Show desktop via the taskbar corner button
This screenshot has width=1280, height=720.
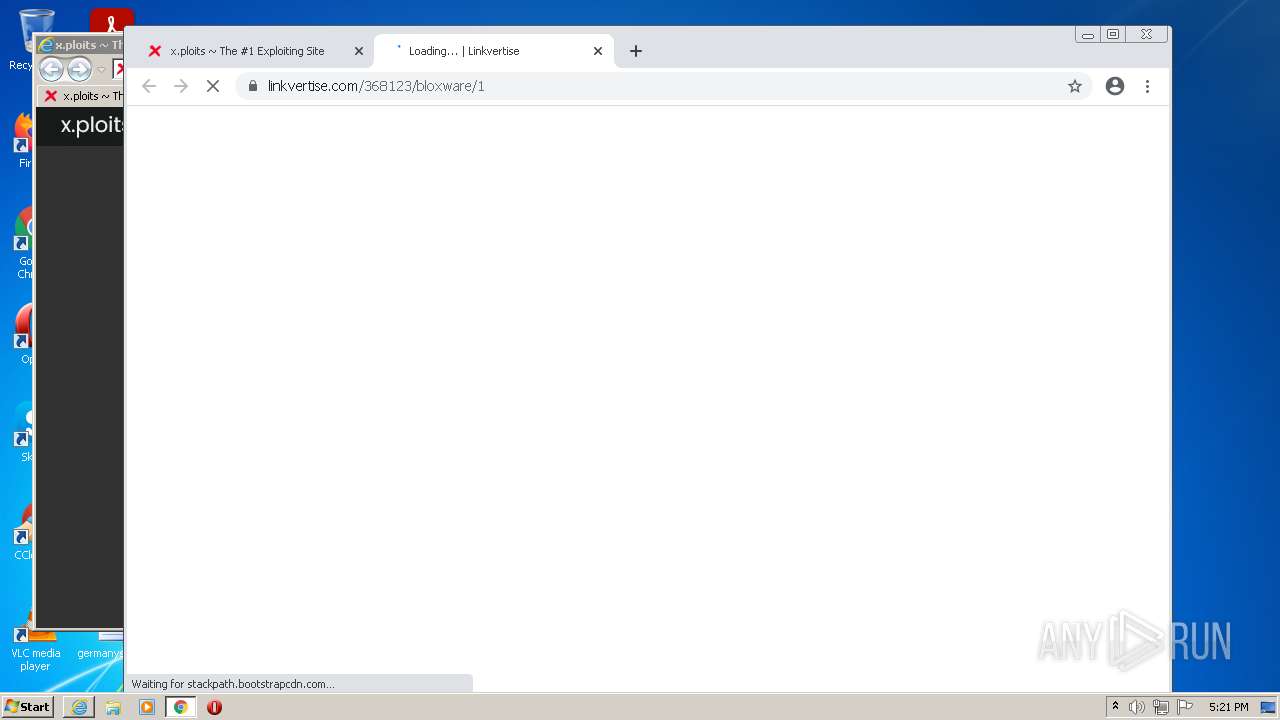tap(1270, 707)
